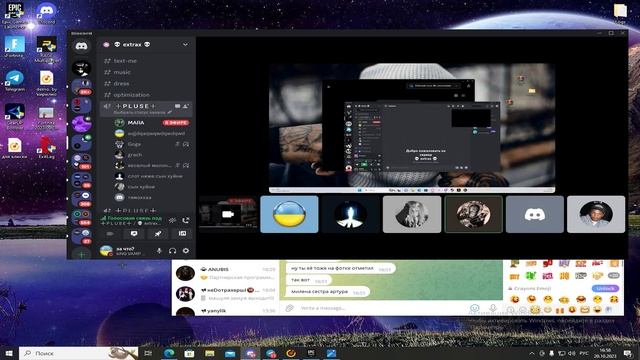Open Task View on taskbar
The image size is (640, 360).
[149, 353]
